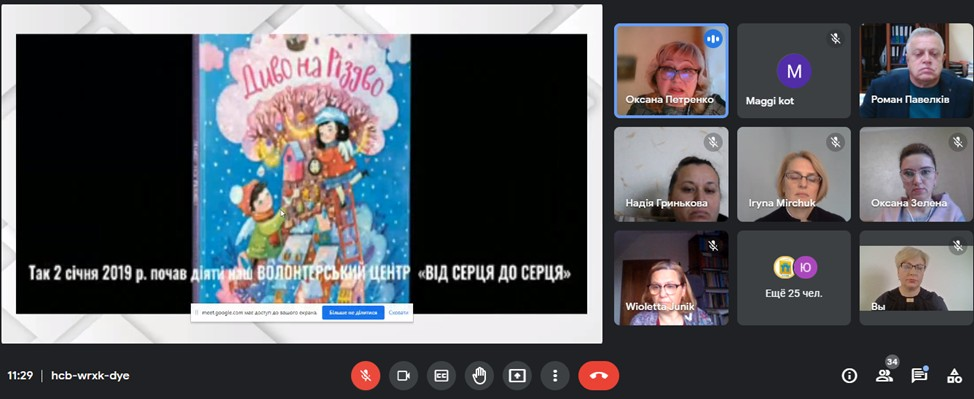Click the Maggi kot participant tile
The height and width of the screenshot is (399, 974).
[794, 71]
